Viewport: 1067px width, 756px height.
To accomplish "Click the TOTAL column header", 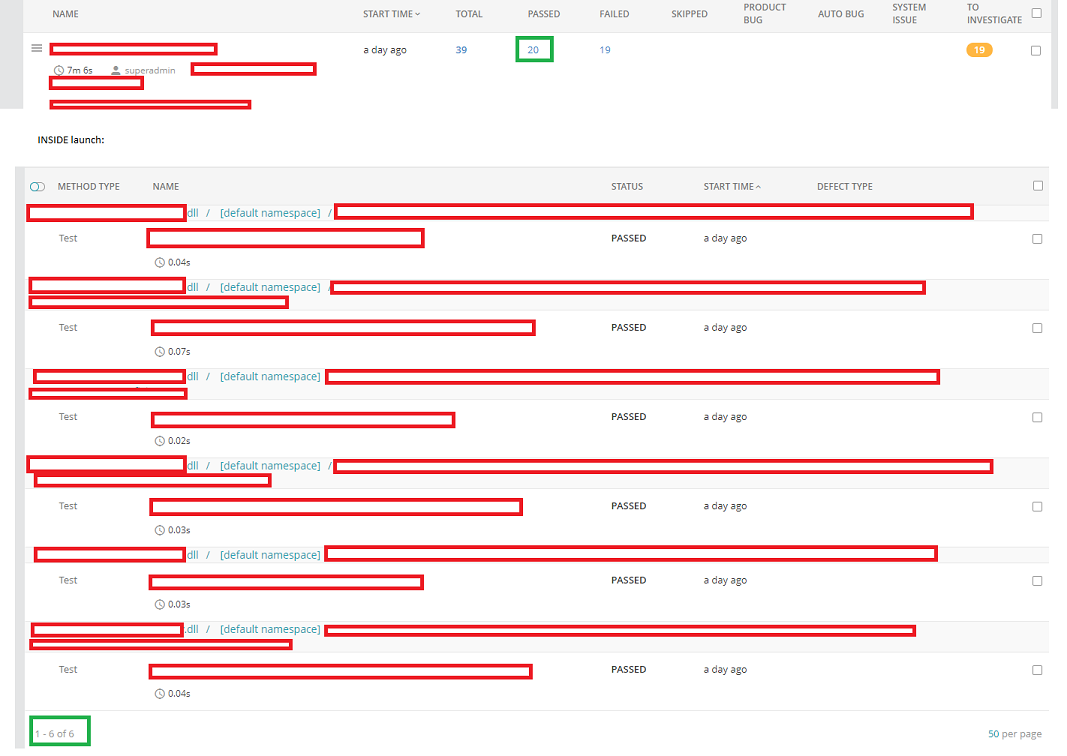I will coord(469,14).
